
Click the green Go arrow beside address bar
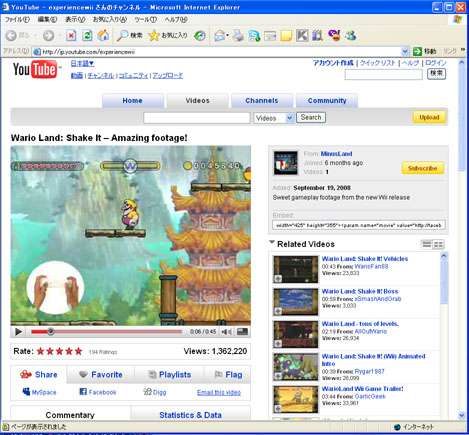417,51
